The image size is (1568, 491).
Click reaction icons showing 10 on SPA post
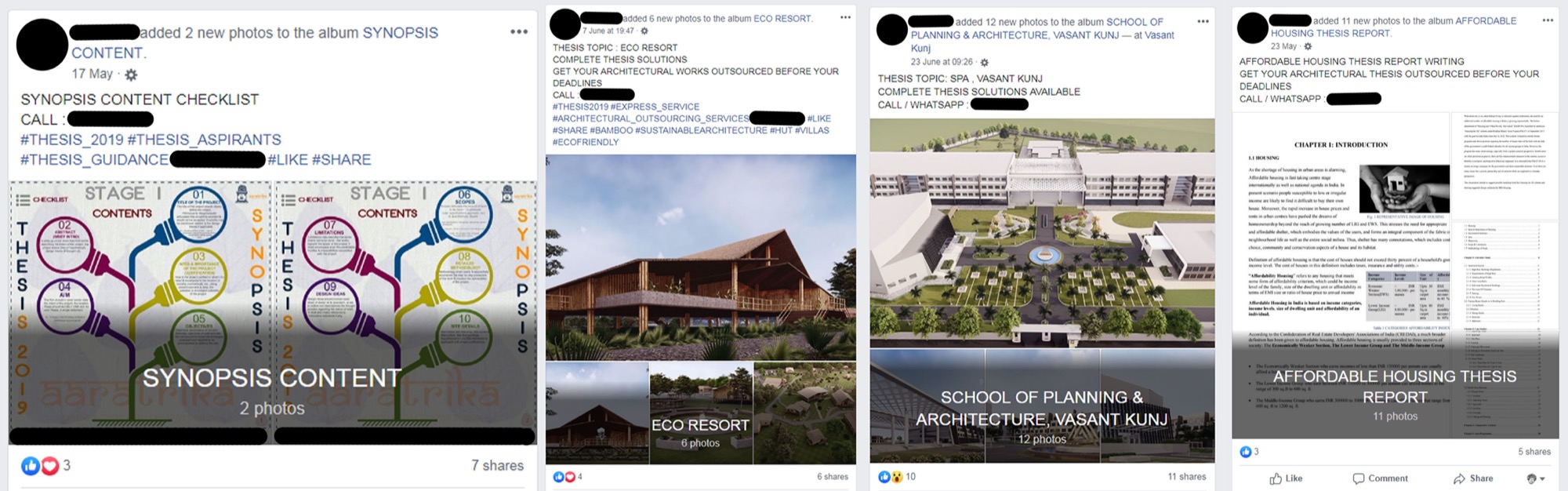tap(891, 476)
